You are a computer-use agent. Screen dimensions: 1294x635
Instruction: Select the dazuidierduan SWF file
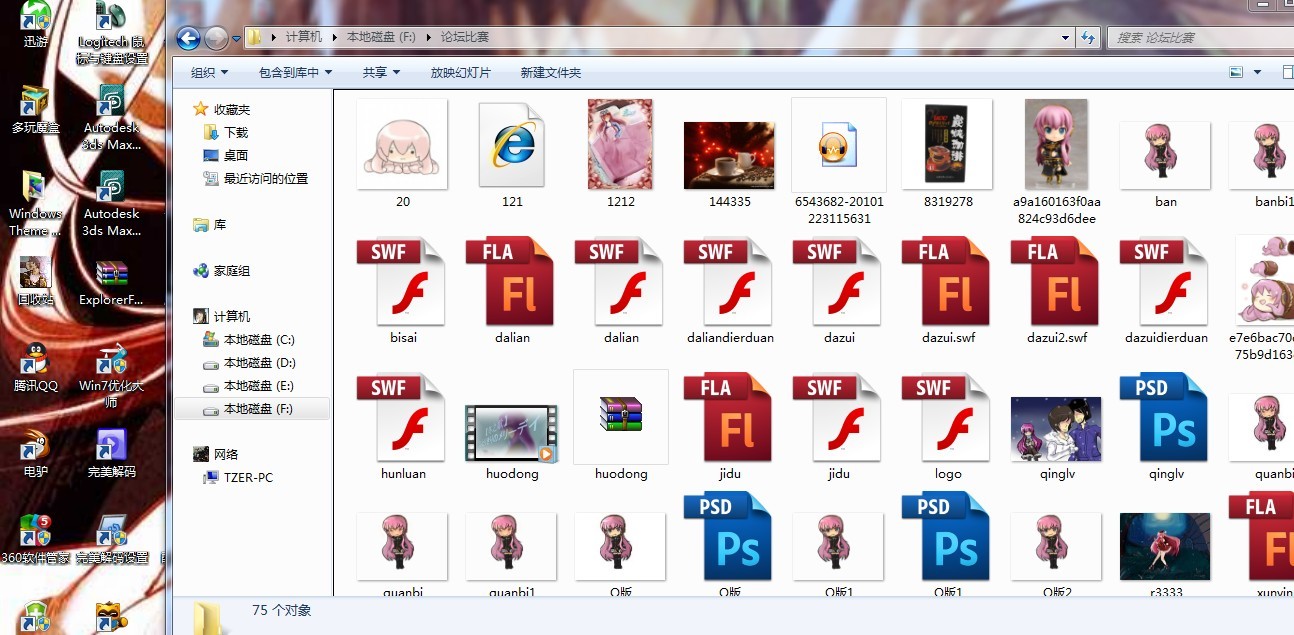pos(1167,290)
